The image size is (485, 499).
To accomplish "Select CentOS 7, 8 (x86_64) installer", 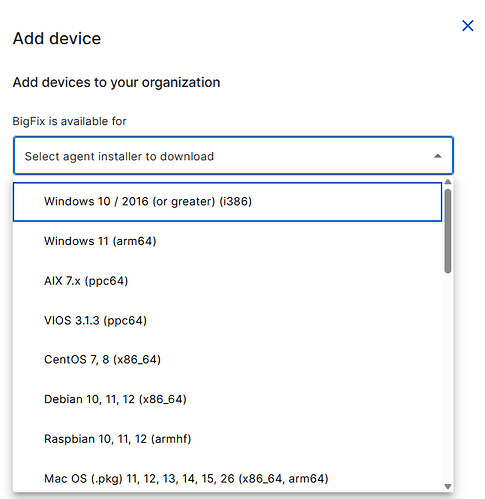I will click(x=227, y=360).
